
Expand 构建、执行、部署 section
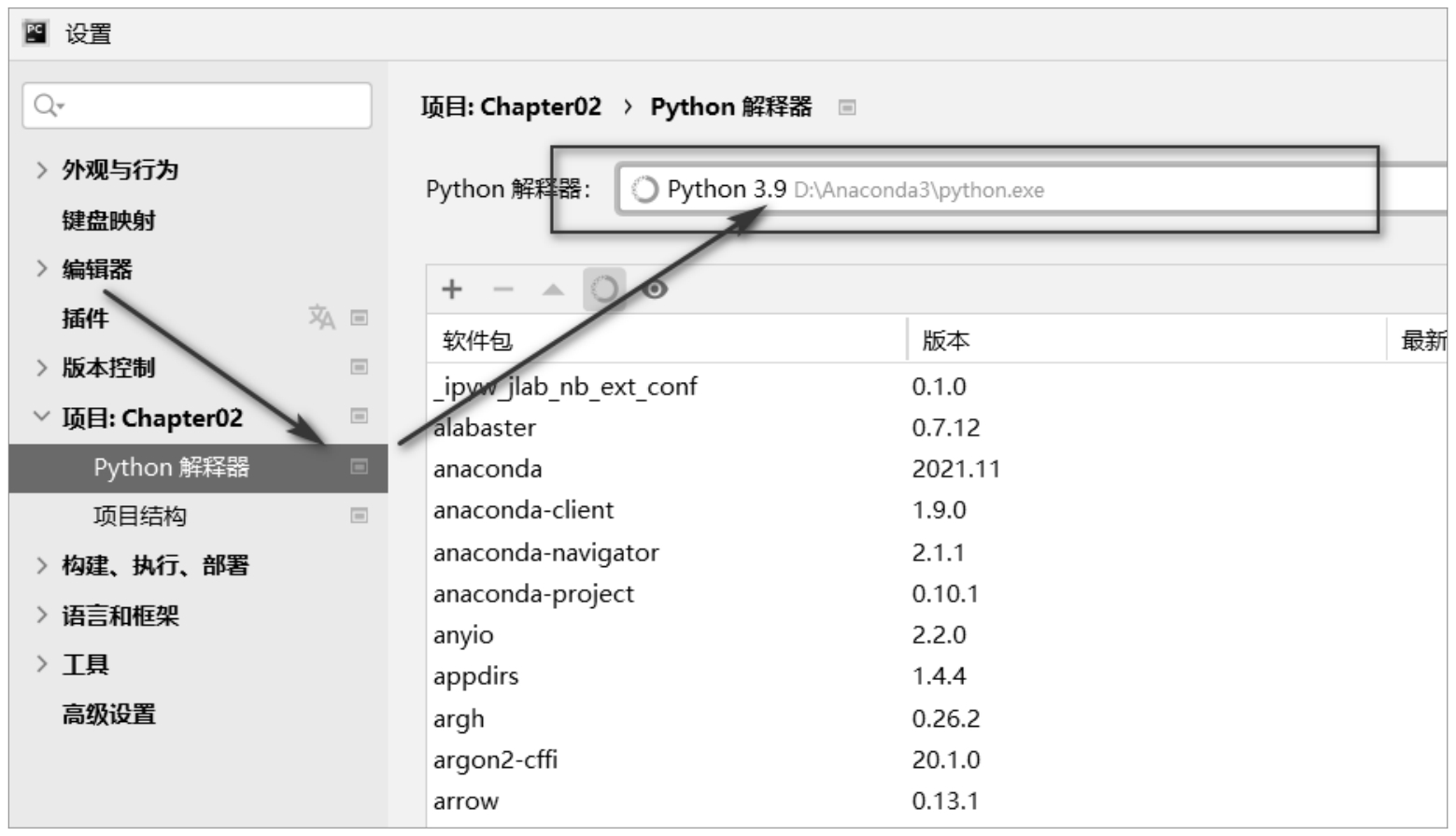[x=41, y=565]
